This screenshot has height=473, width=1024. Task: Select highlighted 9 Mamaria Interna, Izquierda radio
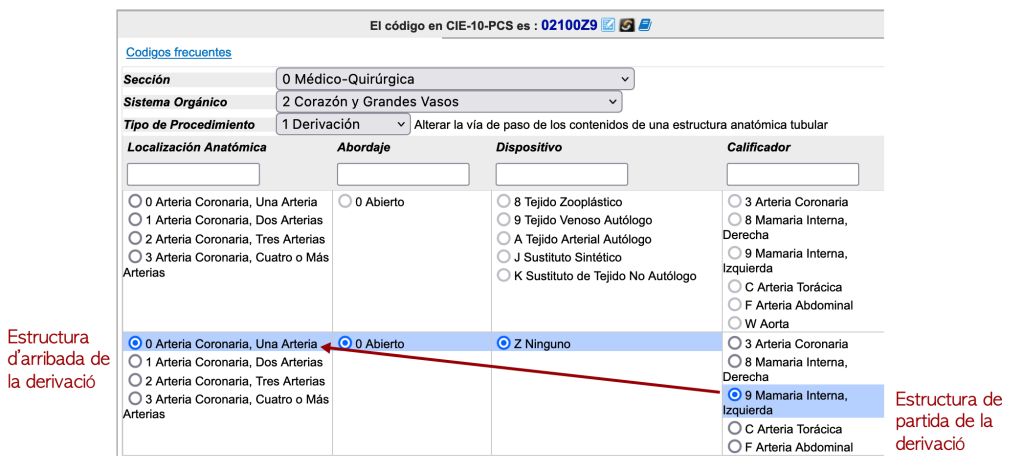736,396
